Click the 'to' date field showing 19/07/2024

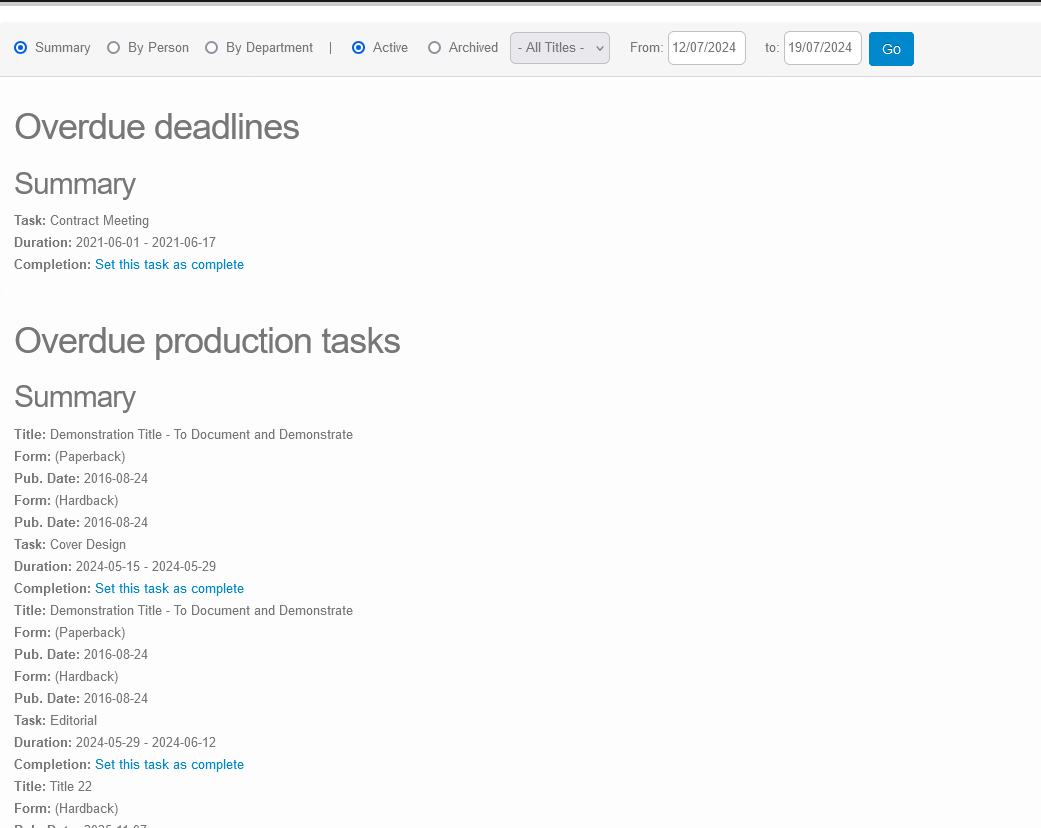coord(822,48)
